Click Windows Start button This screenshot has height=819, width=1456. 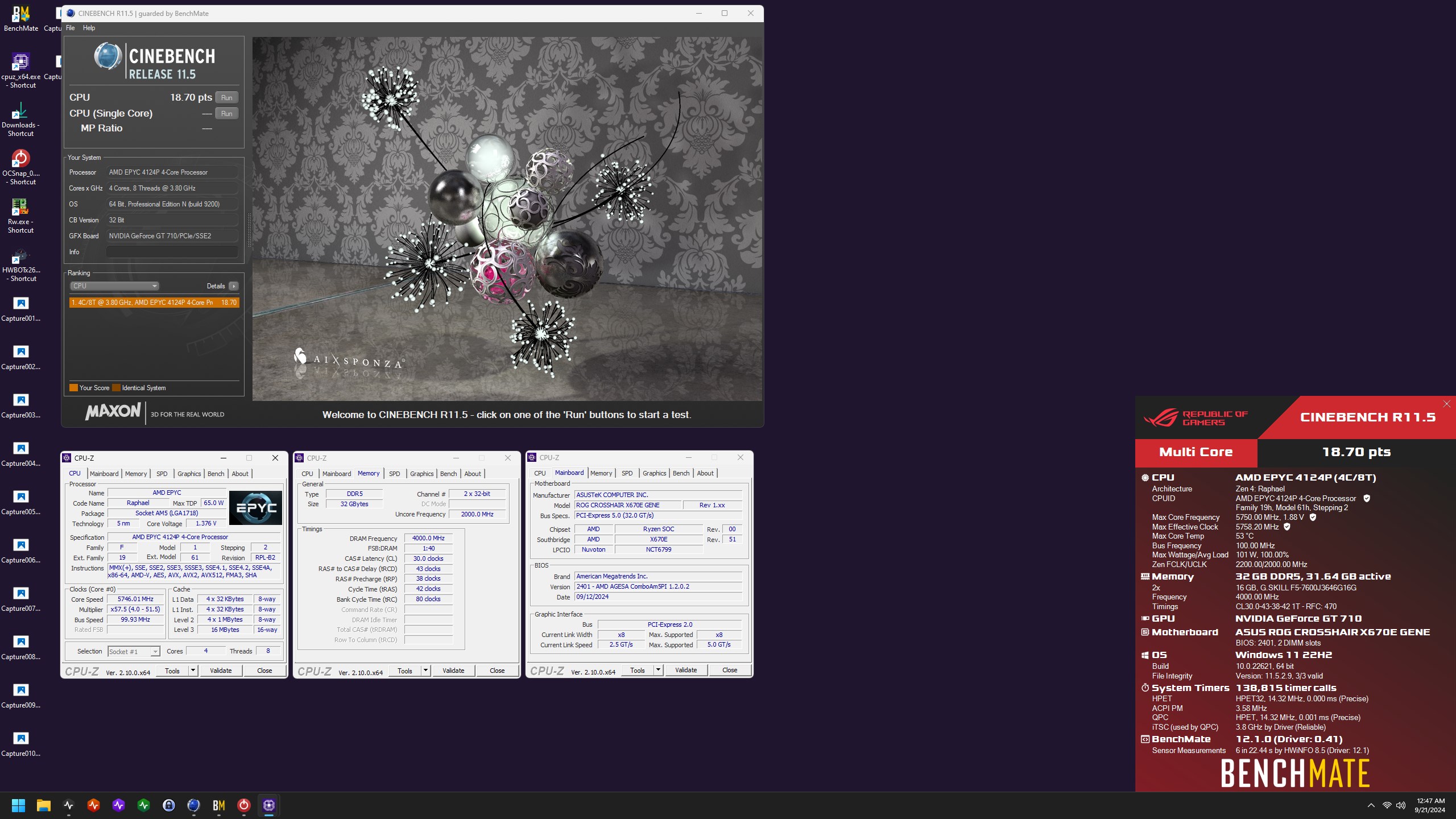(18, 805)
